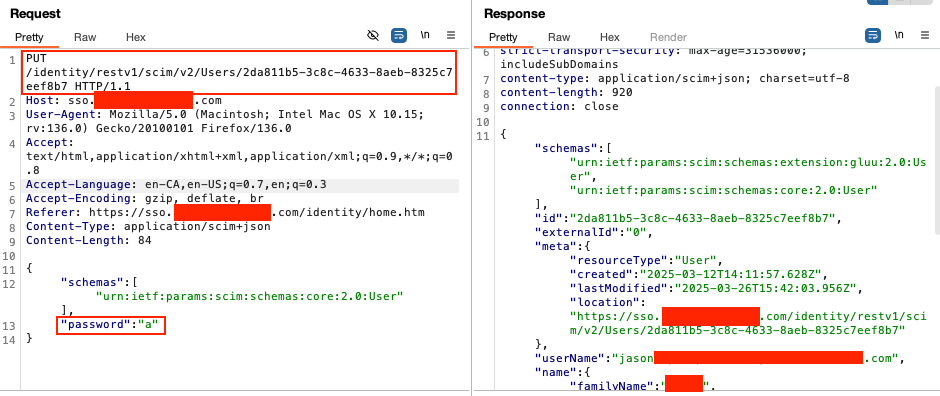Open the Response Render tab
This screenshot has height=396, width=940.
tap(668, 37)
